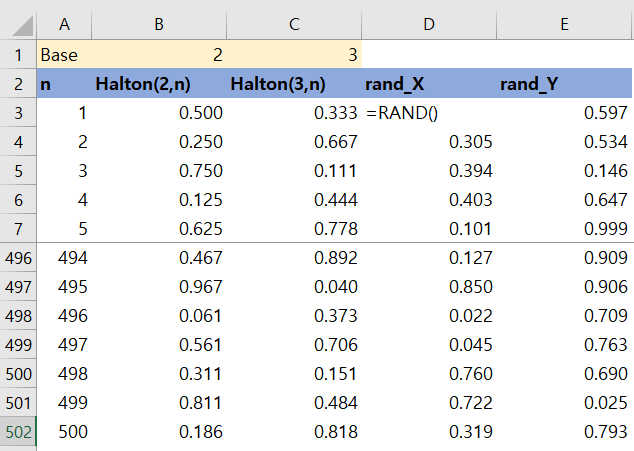The width and height of the screenshot is (634, 451).
Task: Click cell with value 0.444
Action: point(294,200)
